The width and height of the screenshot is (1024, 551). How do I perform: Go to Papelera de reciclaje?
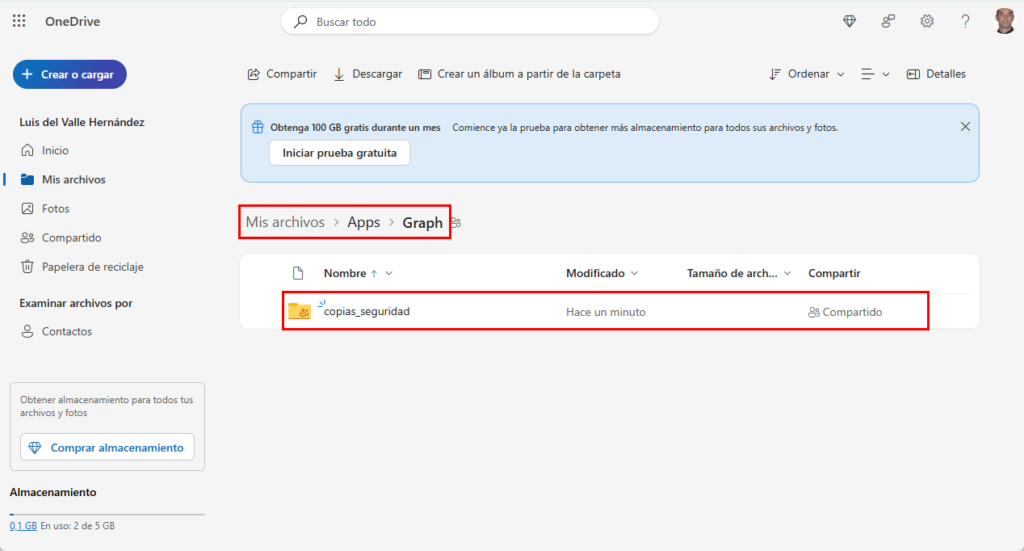click(92, 267)
